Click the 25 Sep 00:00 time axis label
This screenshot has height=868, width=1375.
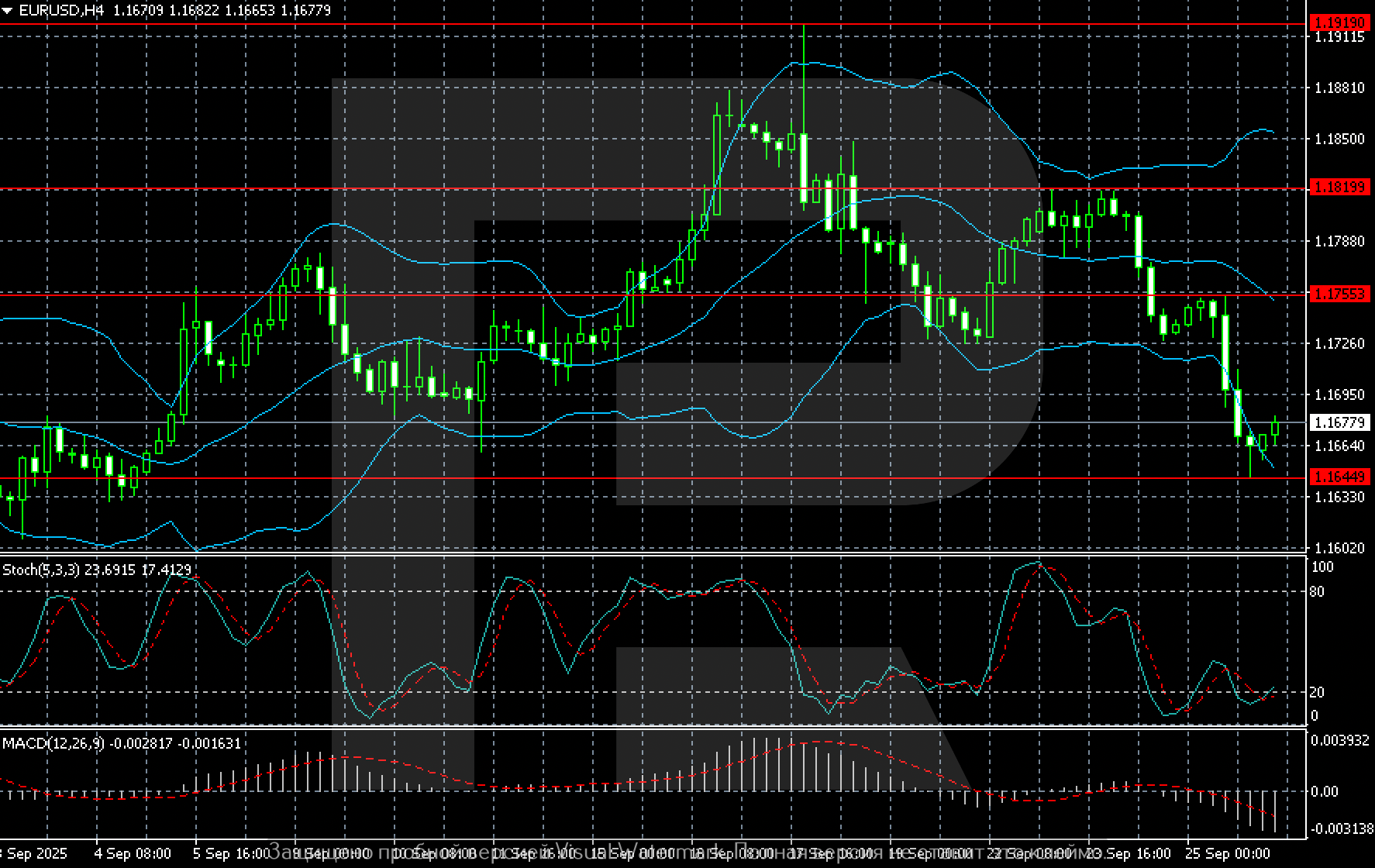click(x=1227, y=853)
